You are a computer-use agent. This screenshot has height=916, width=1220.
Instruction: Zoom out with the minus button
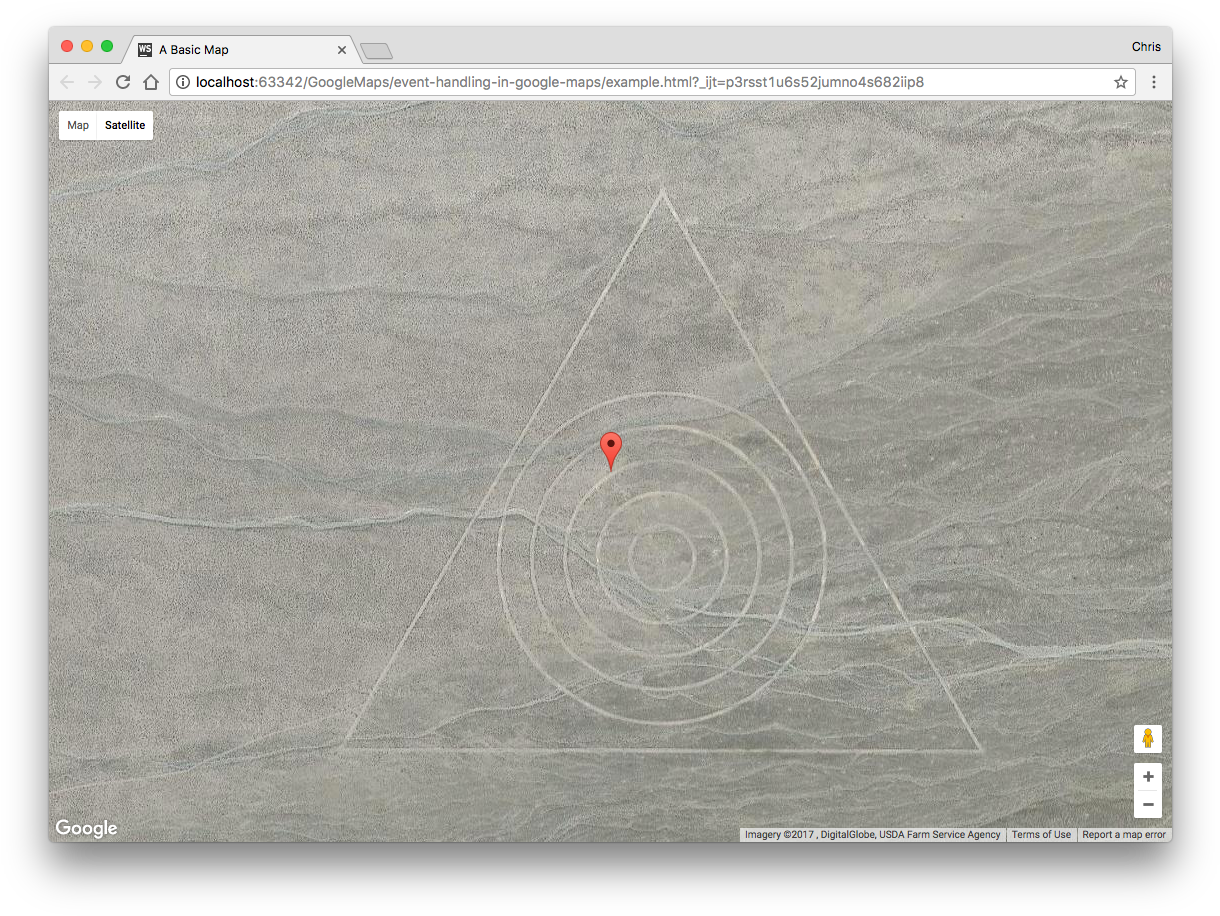(1147, 804)
